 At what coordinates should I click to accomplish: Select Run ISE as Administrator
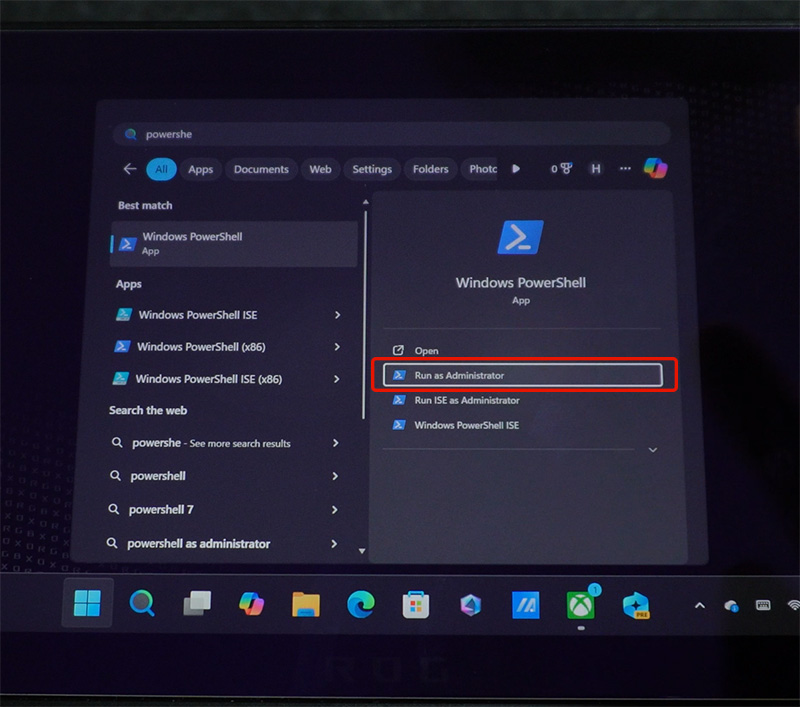coord(466,400)
